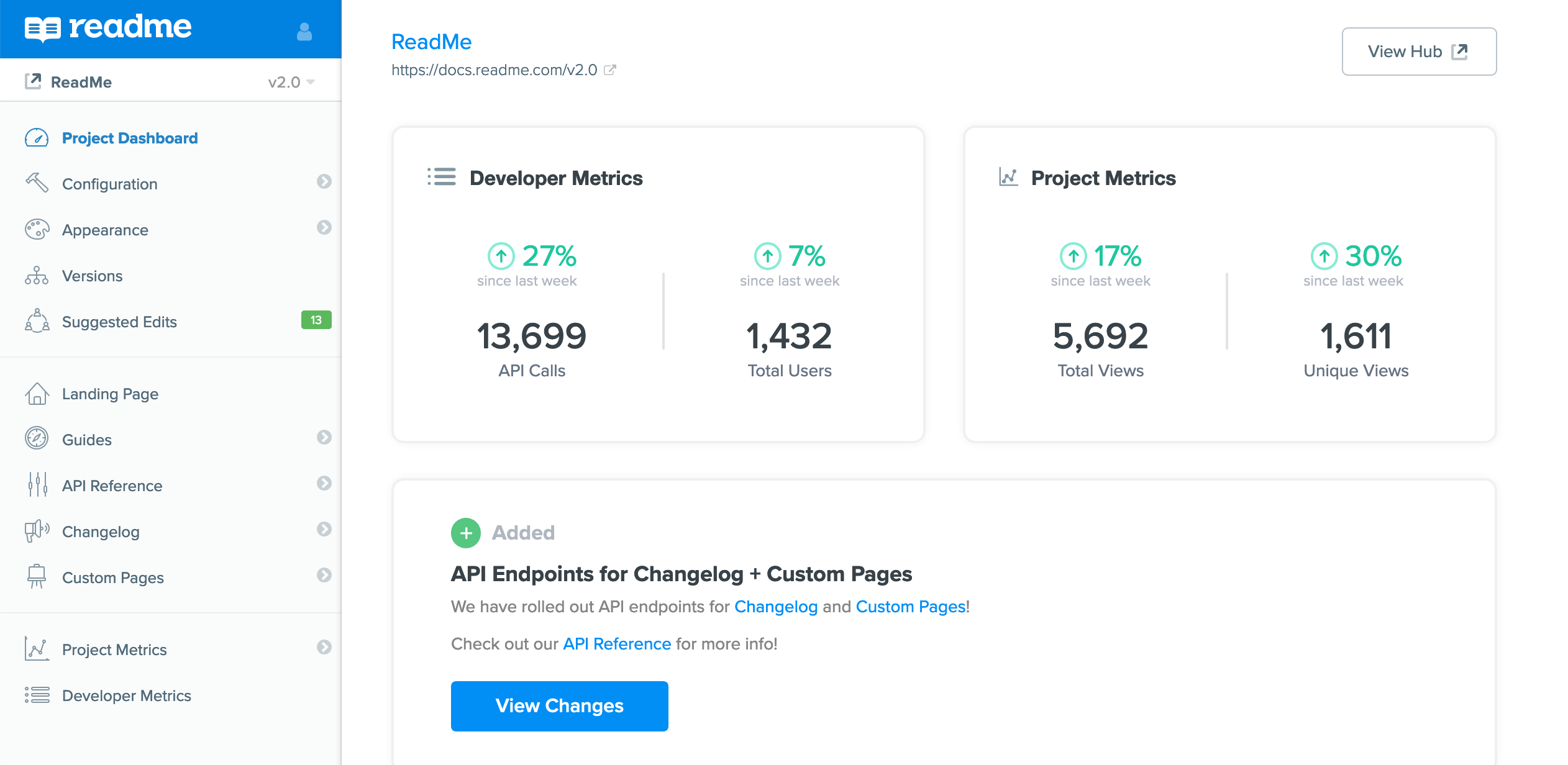Image resolution: width=1568 pixels, height=765 pixels.
Task: Expand the Custom Pages submenu arrow
Action: tap(324, 575)
